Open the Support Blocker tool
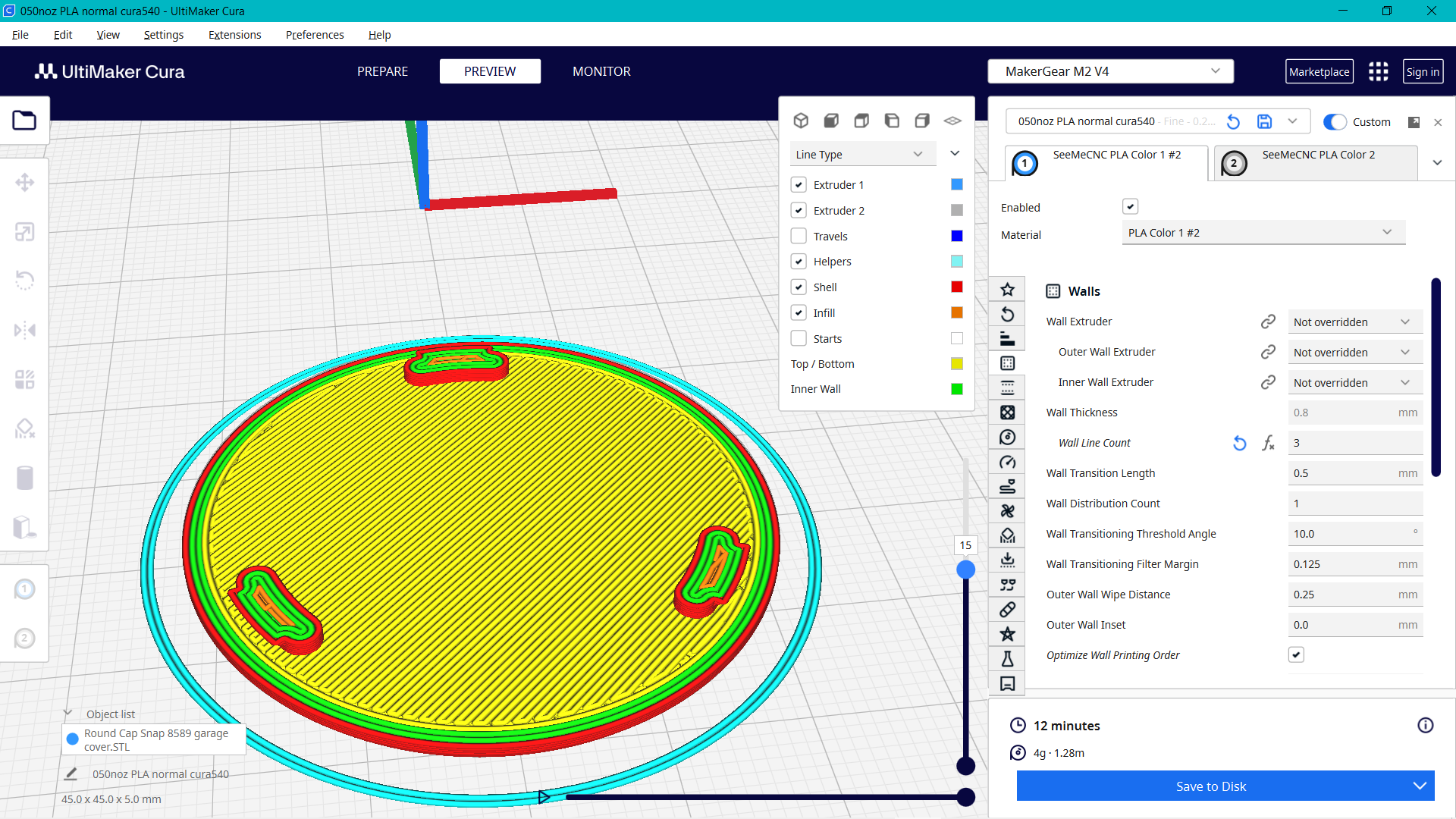Viewport: 1456px width, 819px height. tap(25, 428)
